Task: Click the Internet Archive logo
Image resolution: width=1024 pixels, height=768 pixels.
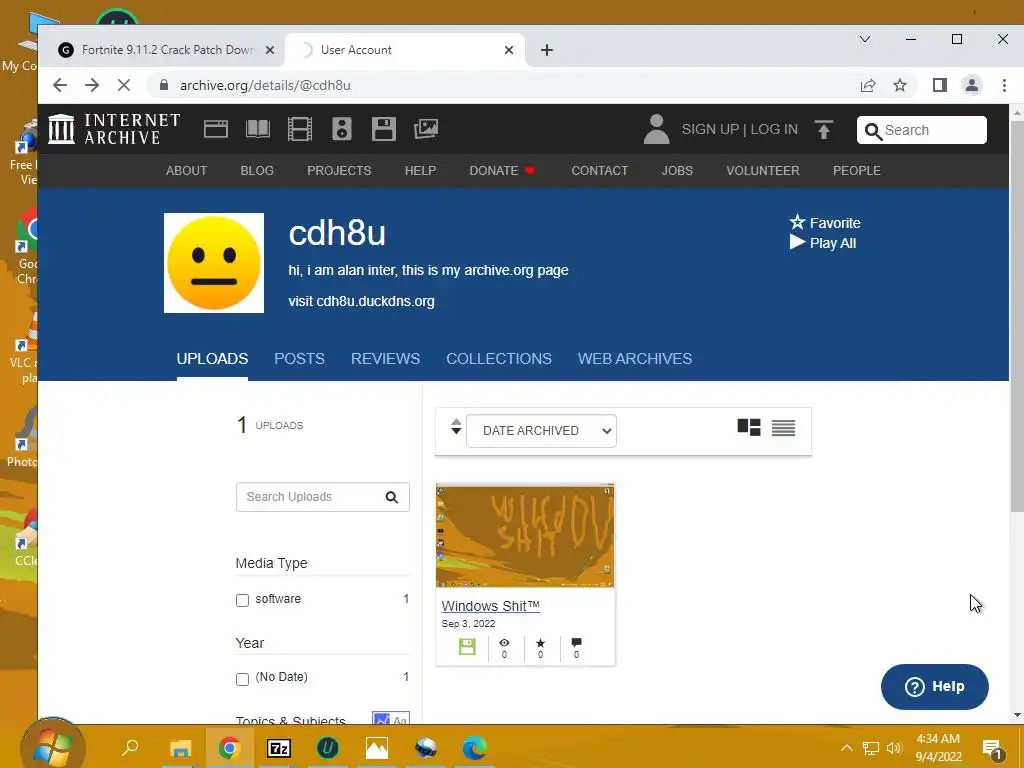Action: pos(114,129)
